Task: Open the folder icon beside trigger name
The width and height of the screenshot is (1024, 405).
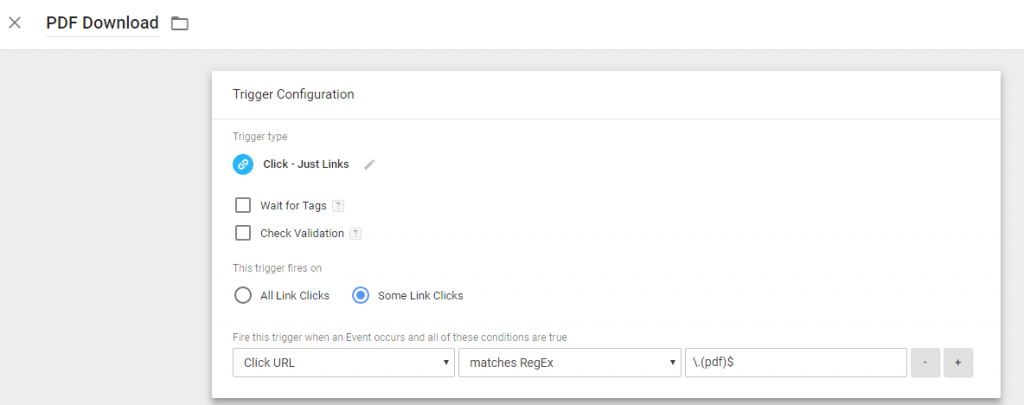Action: click(180, 24)
